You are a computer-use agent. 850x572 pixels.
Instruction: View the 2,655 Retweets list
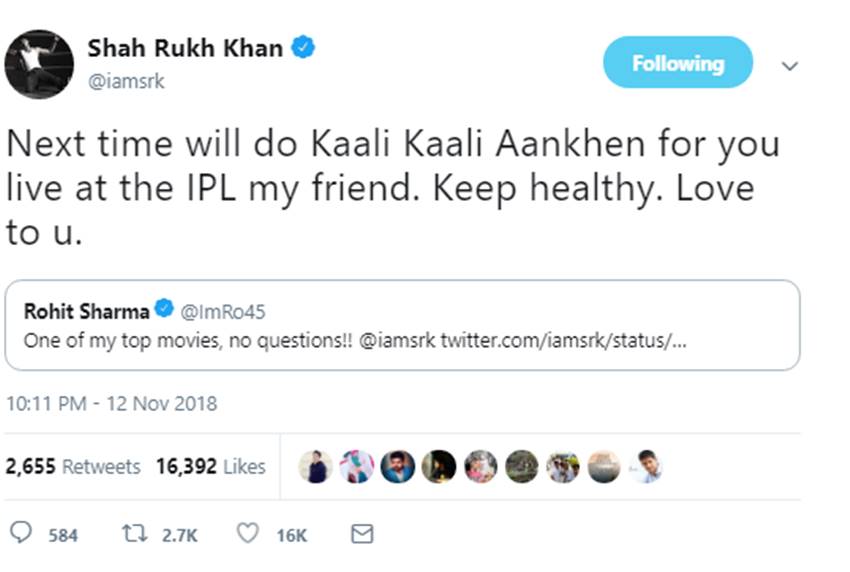(x=73, y=466)
